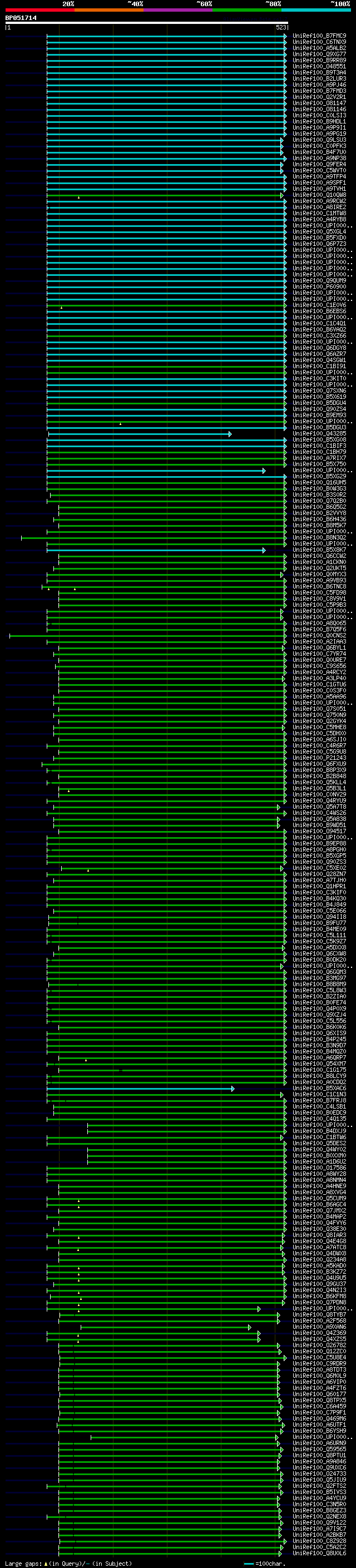This screenshot has height=1568, width=356.
Task: Click the purple ~60% identity legend segment
Action: point(179,10)
